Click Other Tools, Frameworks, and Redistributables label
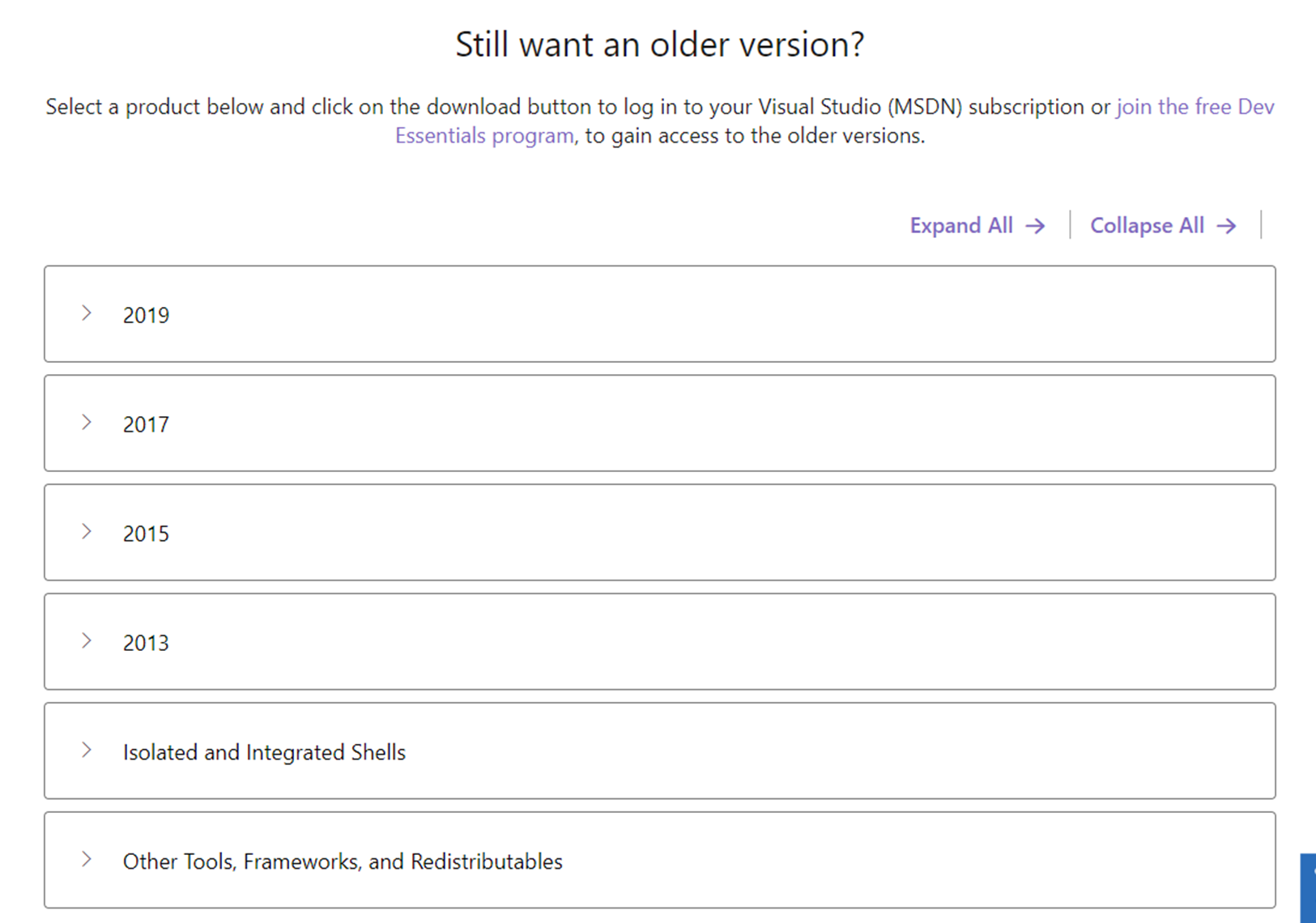 point(343,861)
